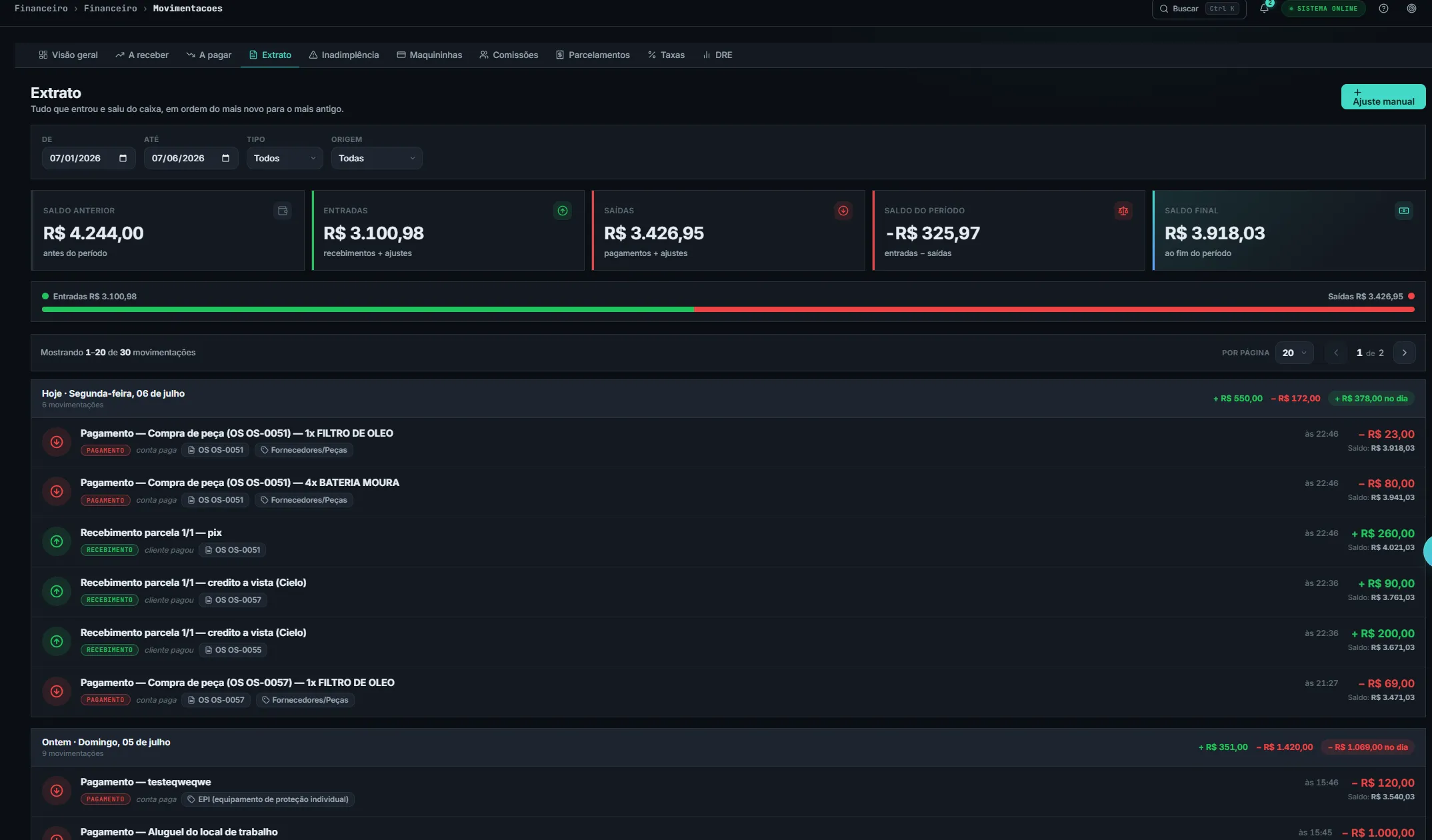Open calendar picker of ATÉ date field

pos(225,158)
